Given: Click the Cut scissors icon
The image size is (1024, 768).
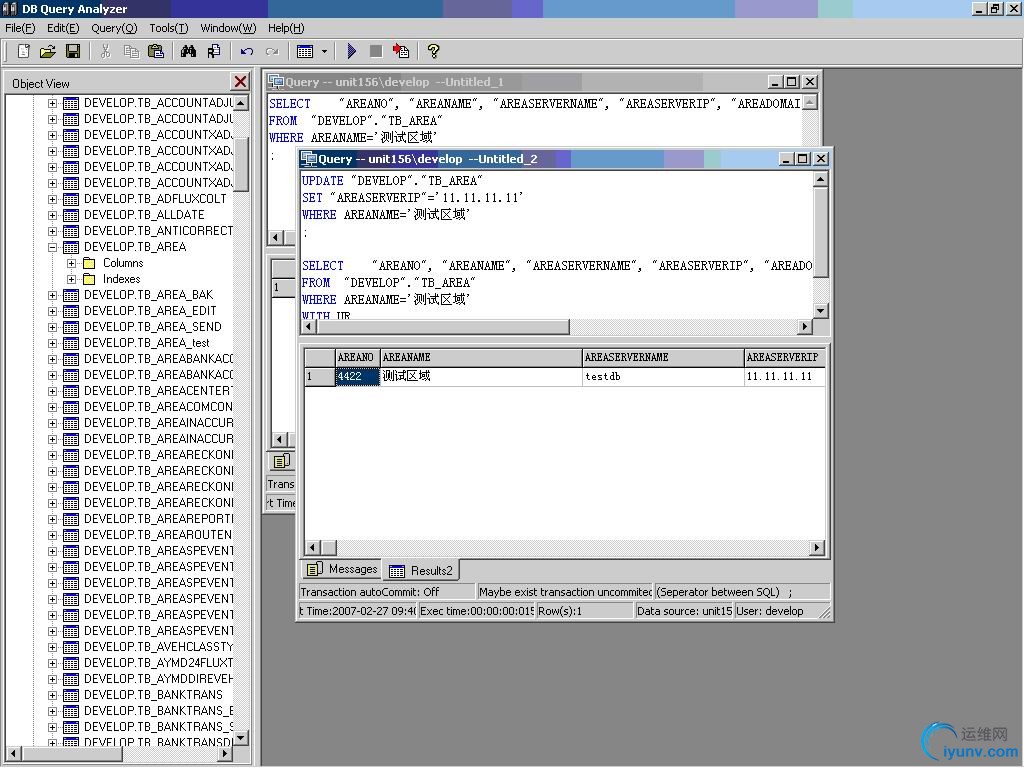Looking at the screenshot, I should (105, 51).
